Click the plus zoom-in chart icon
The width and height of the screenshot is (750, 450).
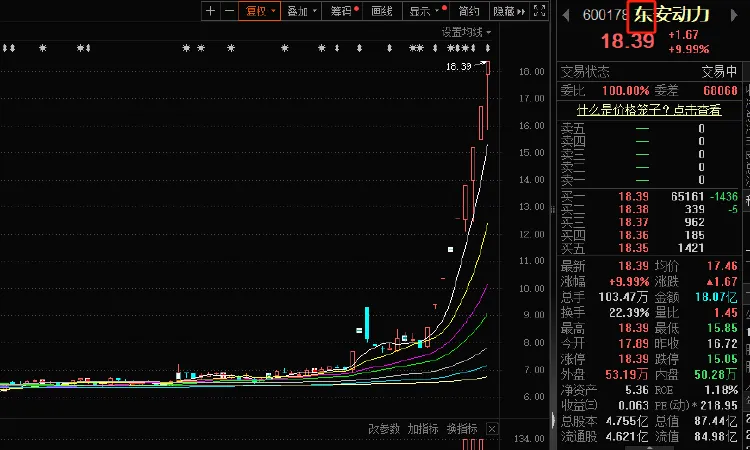point(210,12)
